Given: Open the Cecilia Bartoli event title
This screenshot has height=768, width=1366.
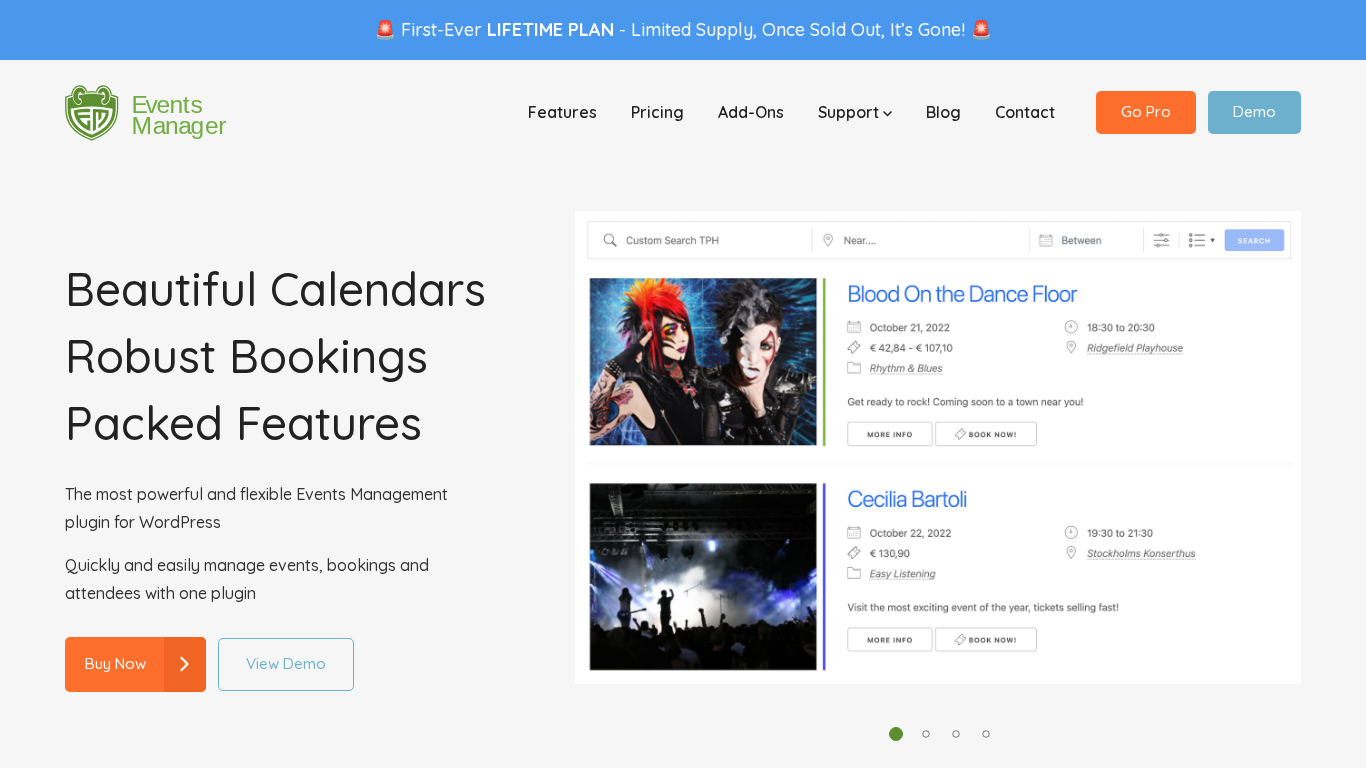Looking at the screenshot, I should pyautogui.click(x=907, y=499).
